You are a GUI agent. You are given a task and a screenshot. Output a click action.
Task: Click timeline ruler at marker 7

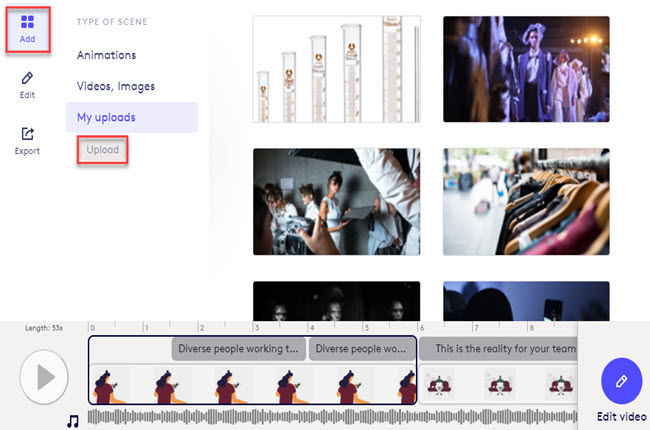(x=476, y=327)
